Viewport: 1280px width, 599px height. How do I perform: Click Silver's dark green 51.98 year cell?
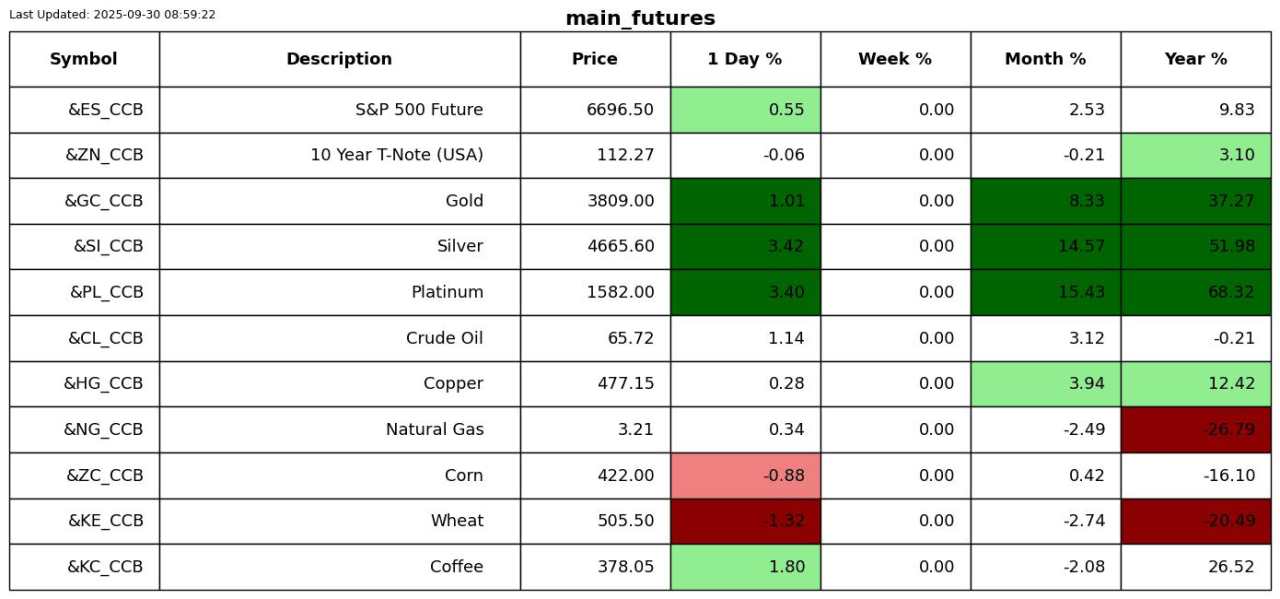click(x=1195, y=247)
